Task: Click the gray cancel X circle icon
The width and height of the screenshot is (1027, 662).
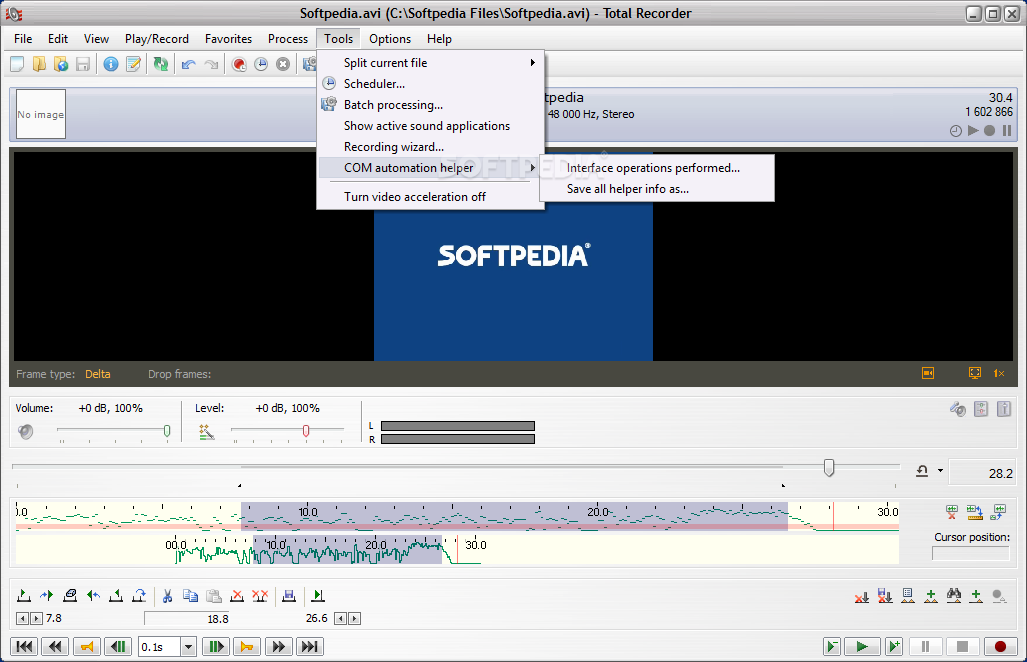Action: [x=283, y=64]
